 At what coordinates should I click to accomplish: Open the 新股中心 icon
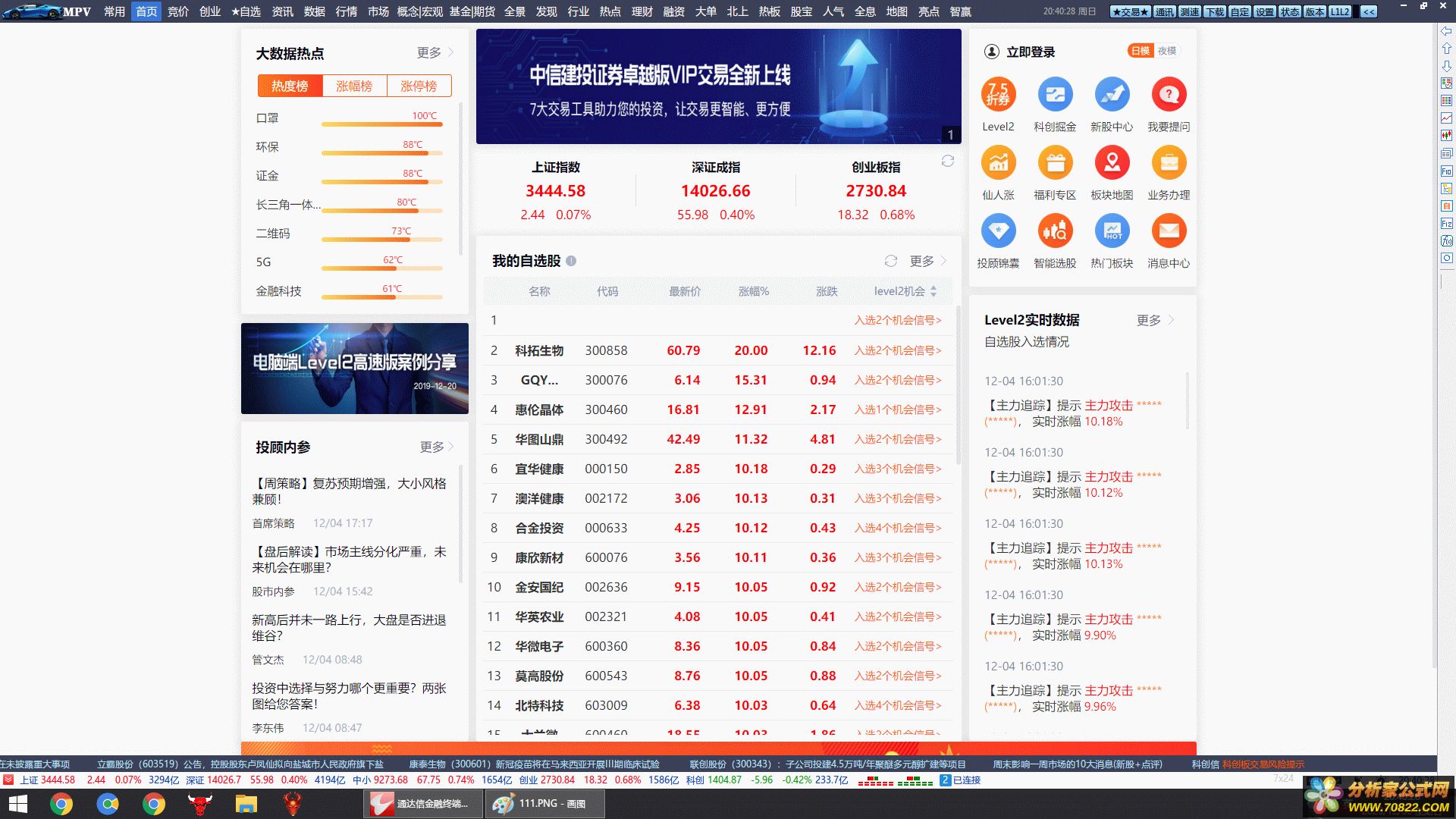pyautogui.click(x=1112, y=95)
